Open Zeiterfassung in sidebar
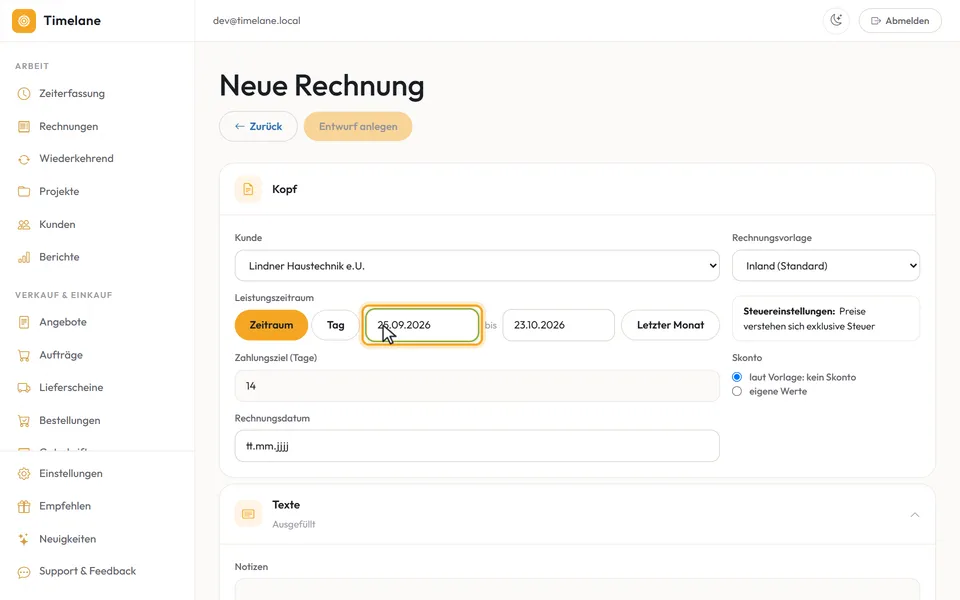The height and width of the screenshot is (600, 960). click(x=72, y=94)
